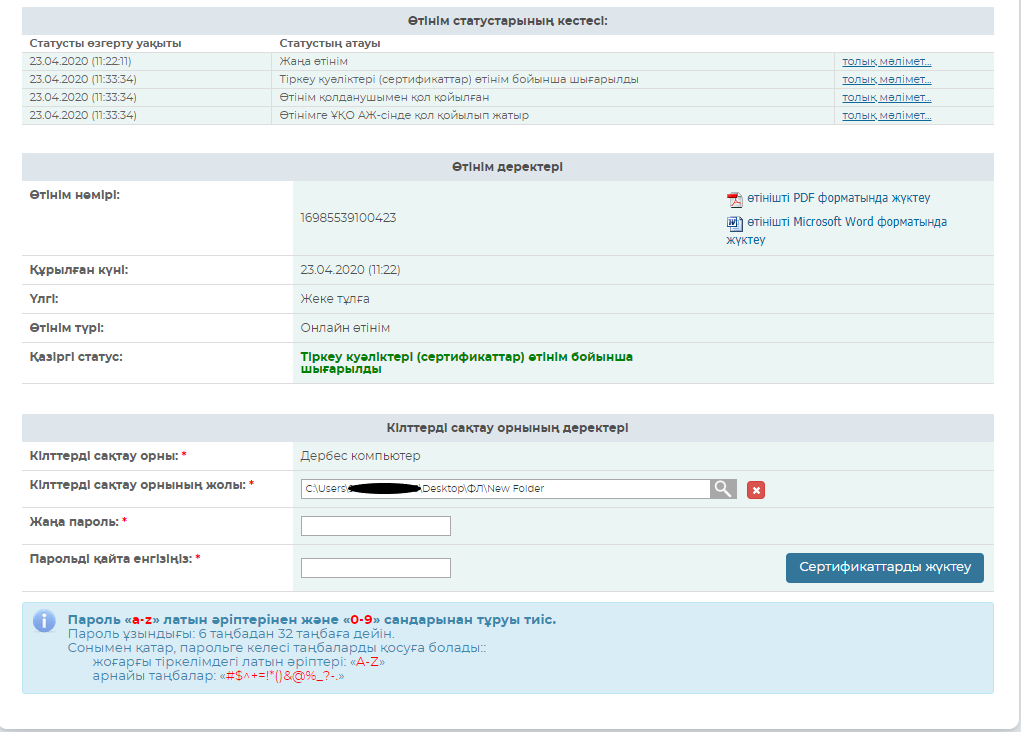Open 'толық мәлімет...' for ҰКО АЖ-сінде row
This screenshot has height=732, width=1021.
pyautogui.click(x=886, y=115)
